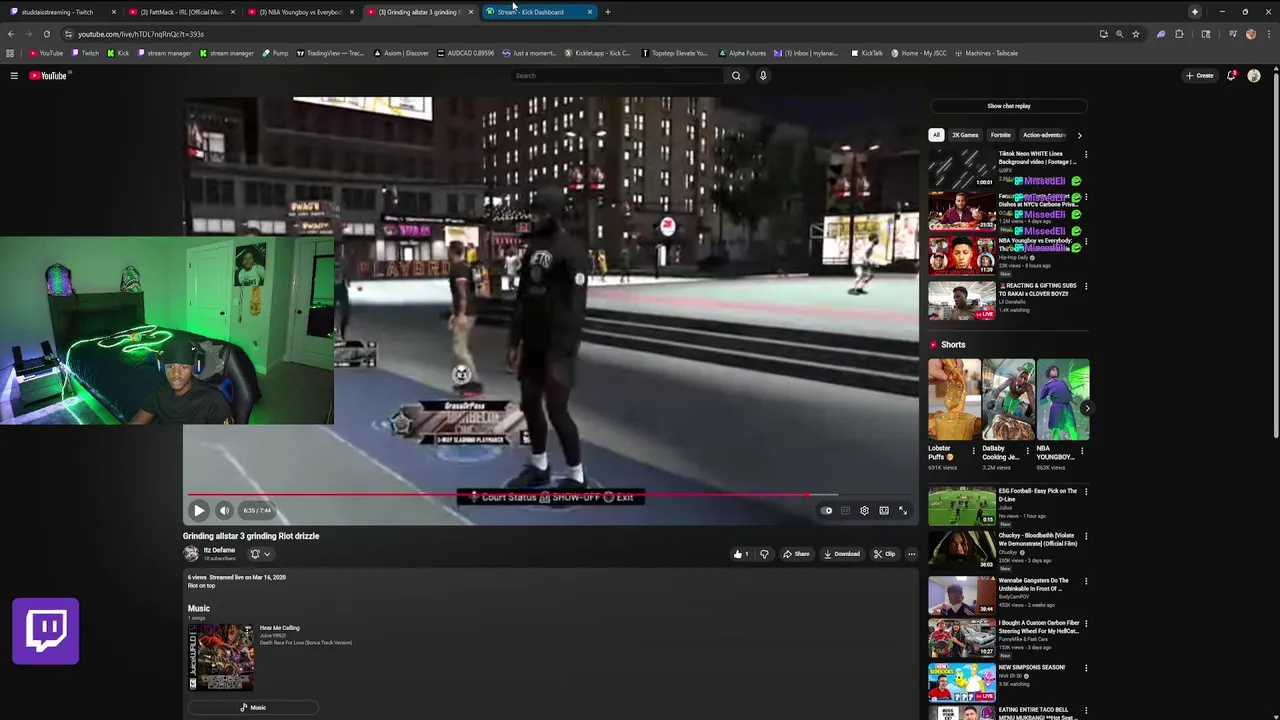
Task: Bookmark this page with star icon
Action: tap(1135, 34)
